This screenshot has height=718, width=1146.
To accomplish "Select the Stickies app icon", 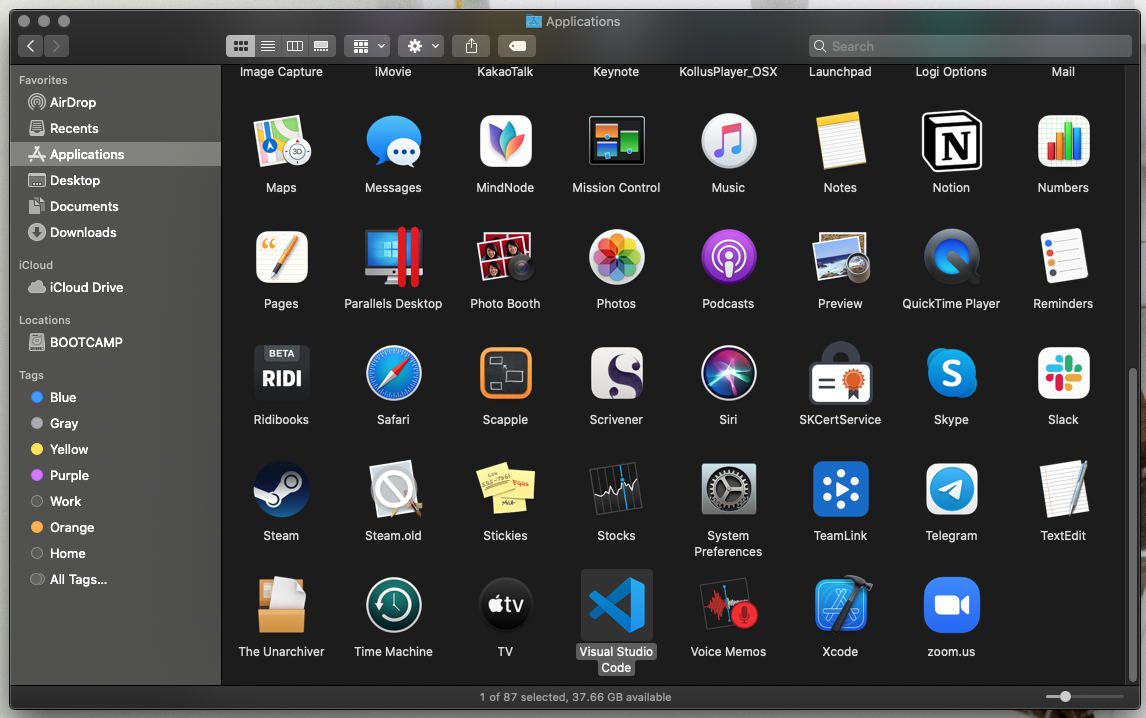I will click(x=505, y=489).
